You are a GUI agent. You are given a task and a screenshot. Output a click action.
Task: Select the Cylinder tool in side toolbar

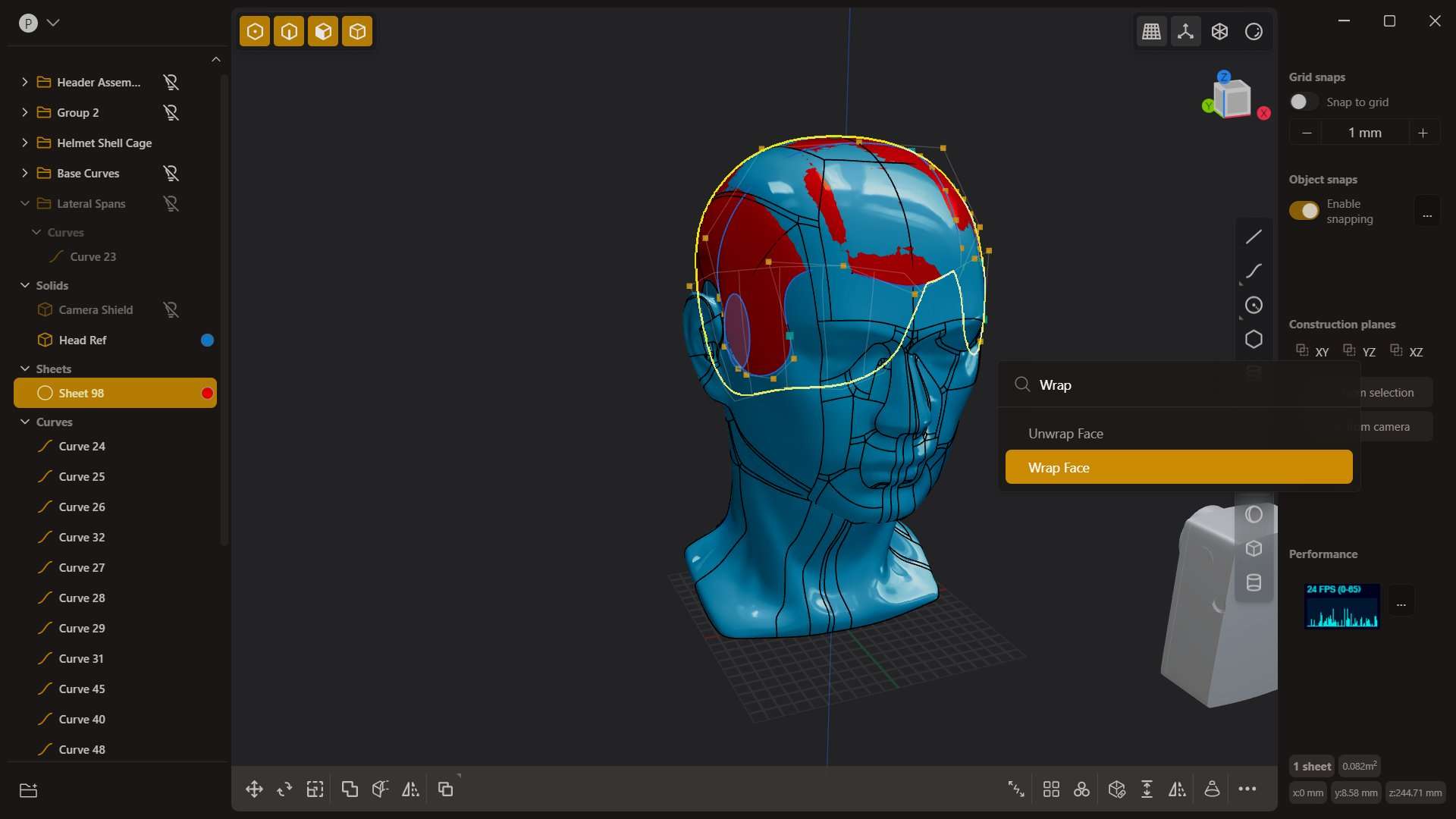(1254, 582)
